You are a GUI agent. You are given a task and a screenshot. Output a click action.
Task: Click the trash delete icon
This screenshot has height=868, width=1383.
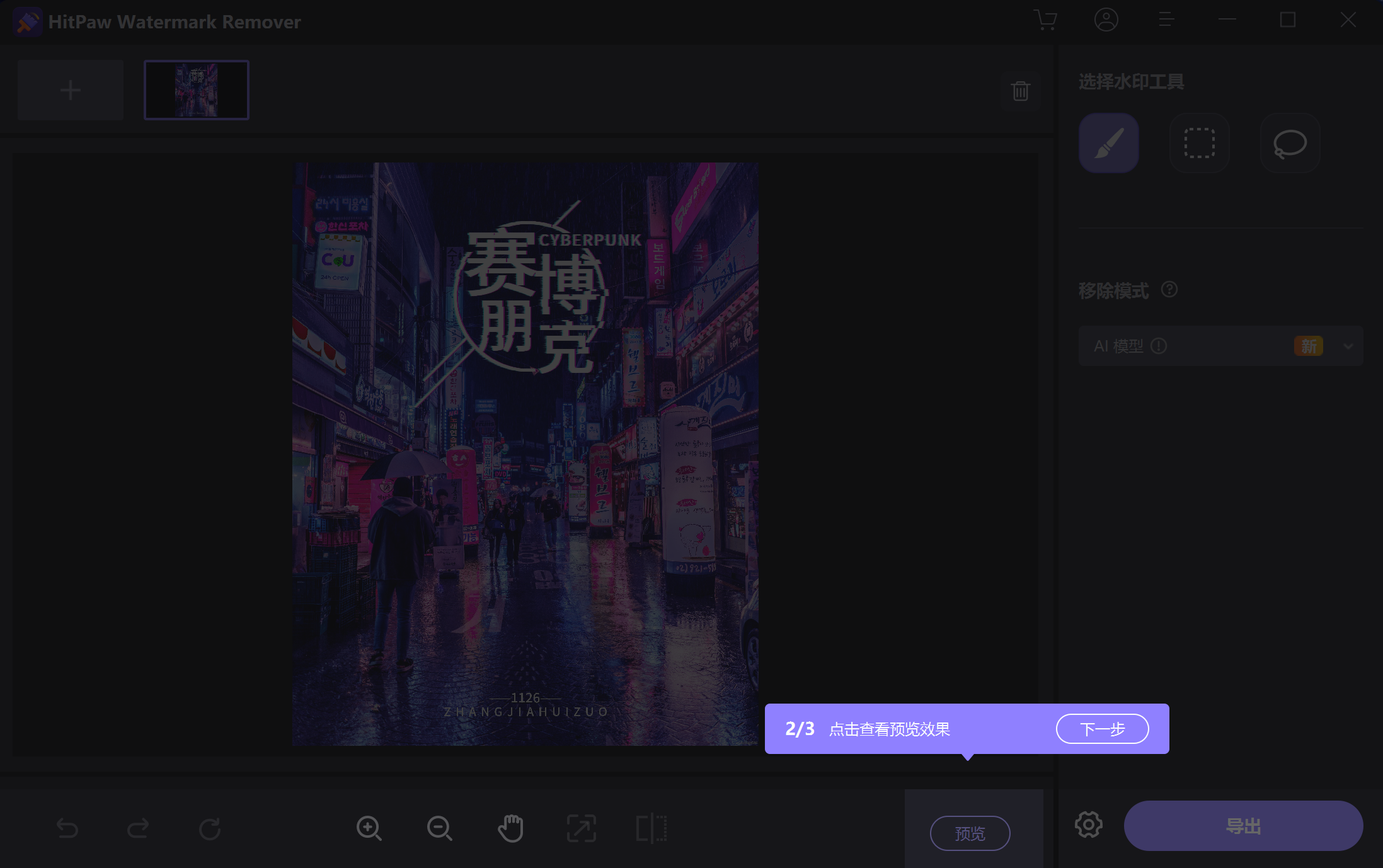click(x=1020, y=91)
